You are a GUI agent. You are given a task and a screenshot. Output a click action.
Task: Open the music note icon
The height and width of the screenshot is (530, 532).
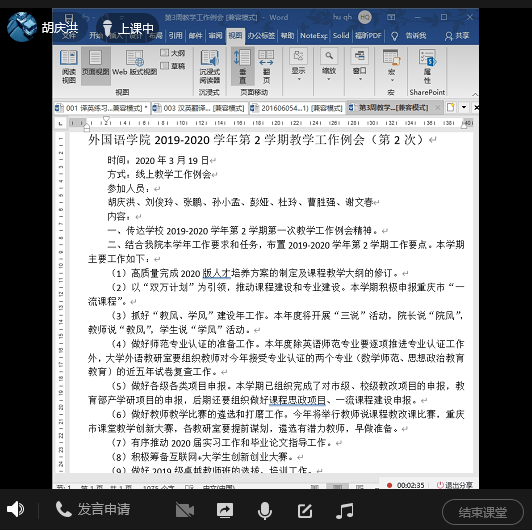(345, 510)
